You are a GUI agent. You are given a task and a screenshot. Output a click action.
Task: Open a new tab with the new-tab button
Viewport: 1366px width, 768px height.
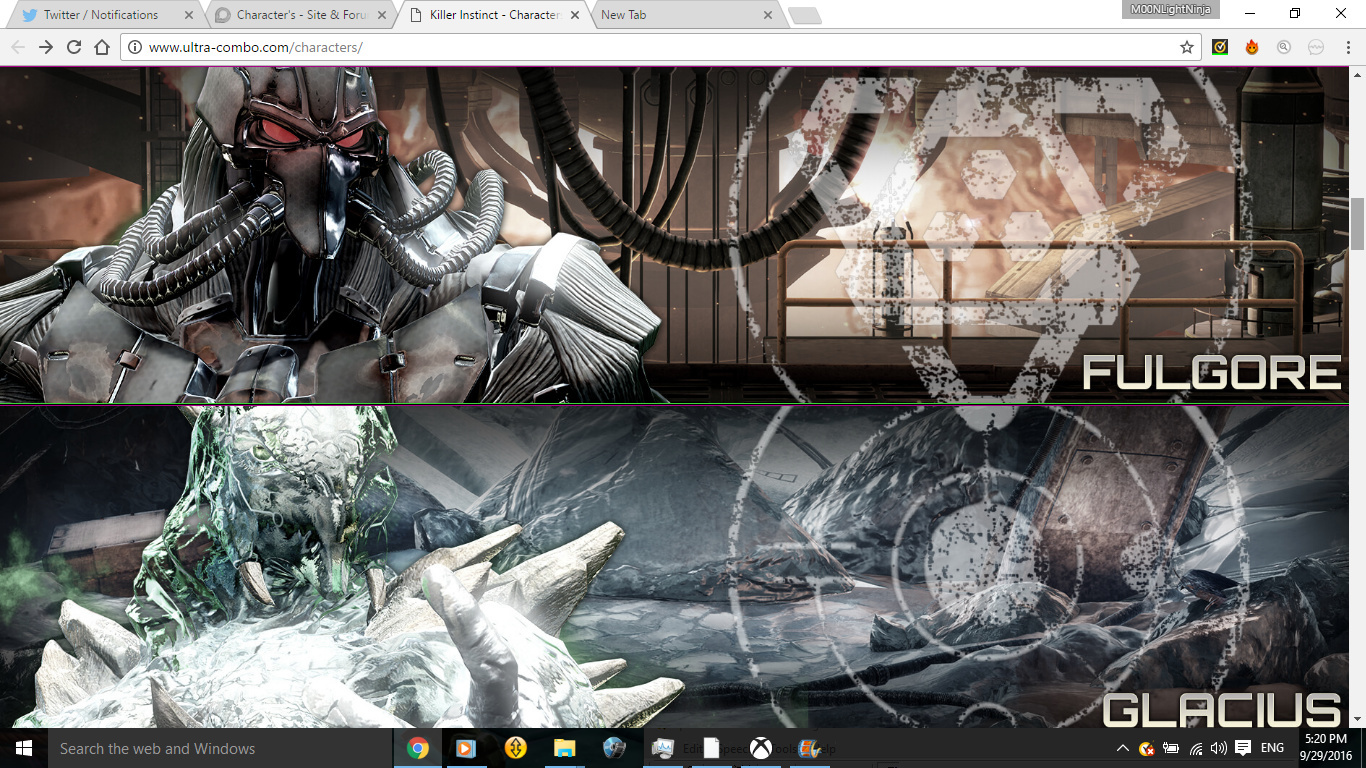point(804,15)
